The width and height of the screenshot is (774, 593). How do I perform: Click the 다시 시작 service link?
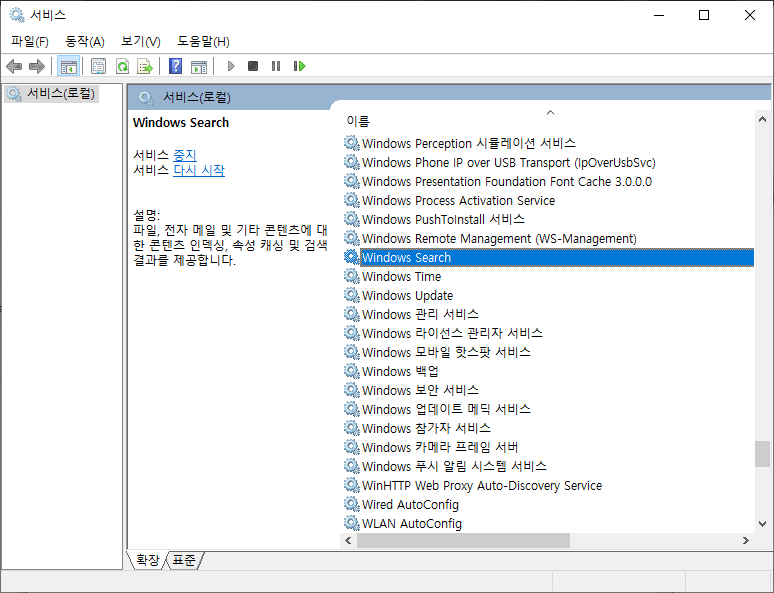point(199,170)
